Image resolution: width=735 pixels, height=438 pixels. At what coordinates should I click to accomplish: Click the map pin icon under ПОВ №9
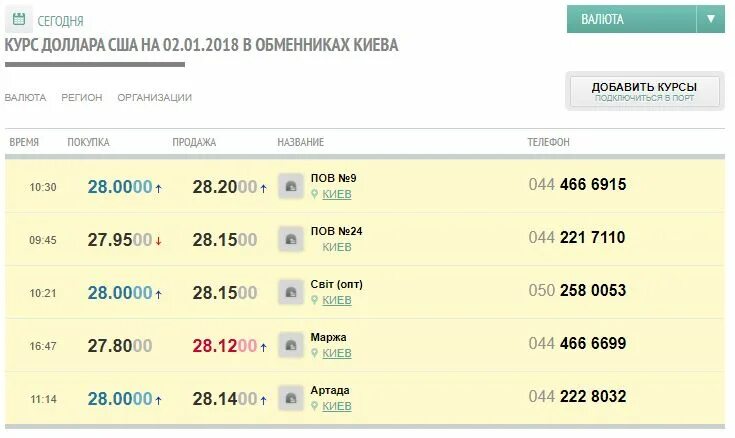click(315, 194)
